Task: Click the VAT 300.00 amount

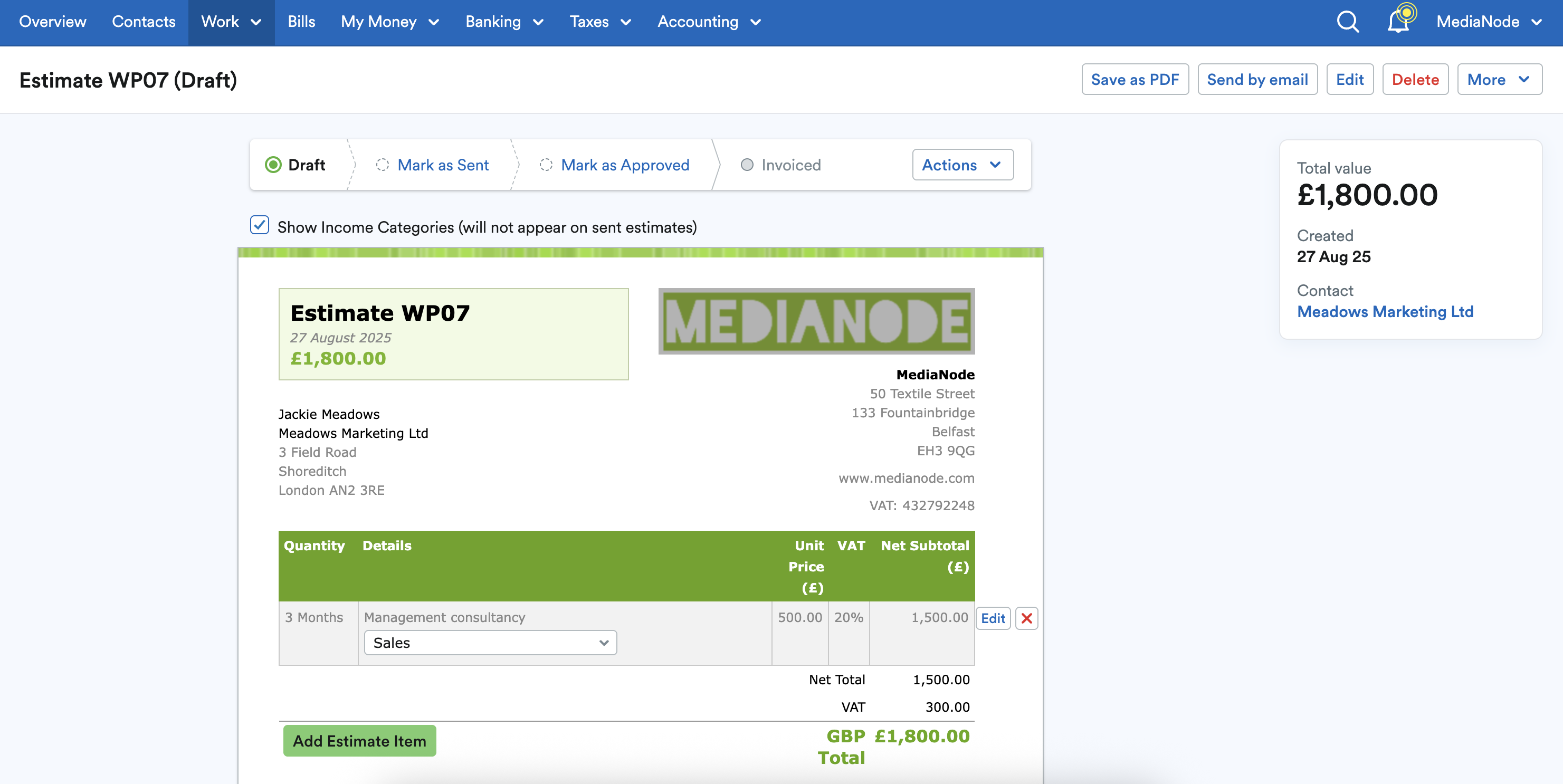Action: coord(947,707)
